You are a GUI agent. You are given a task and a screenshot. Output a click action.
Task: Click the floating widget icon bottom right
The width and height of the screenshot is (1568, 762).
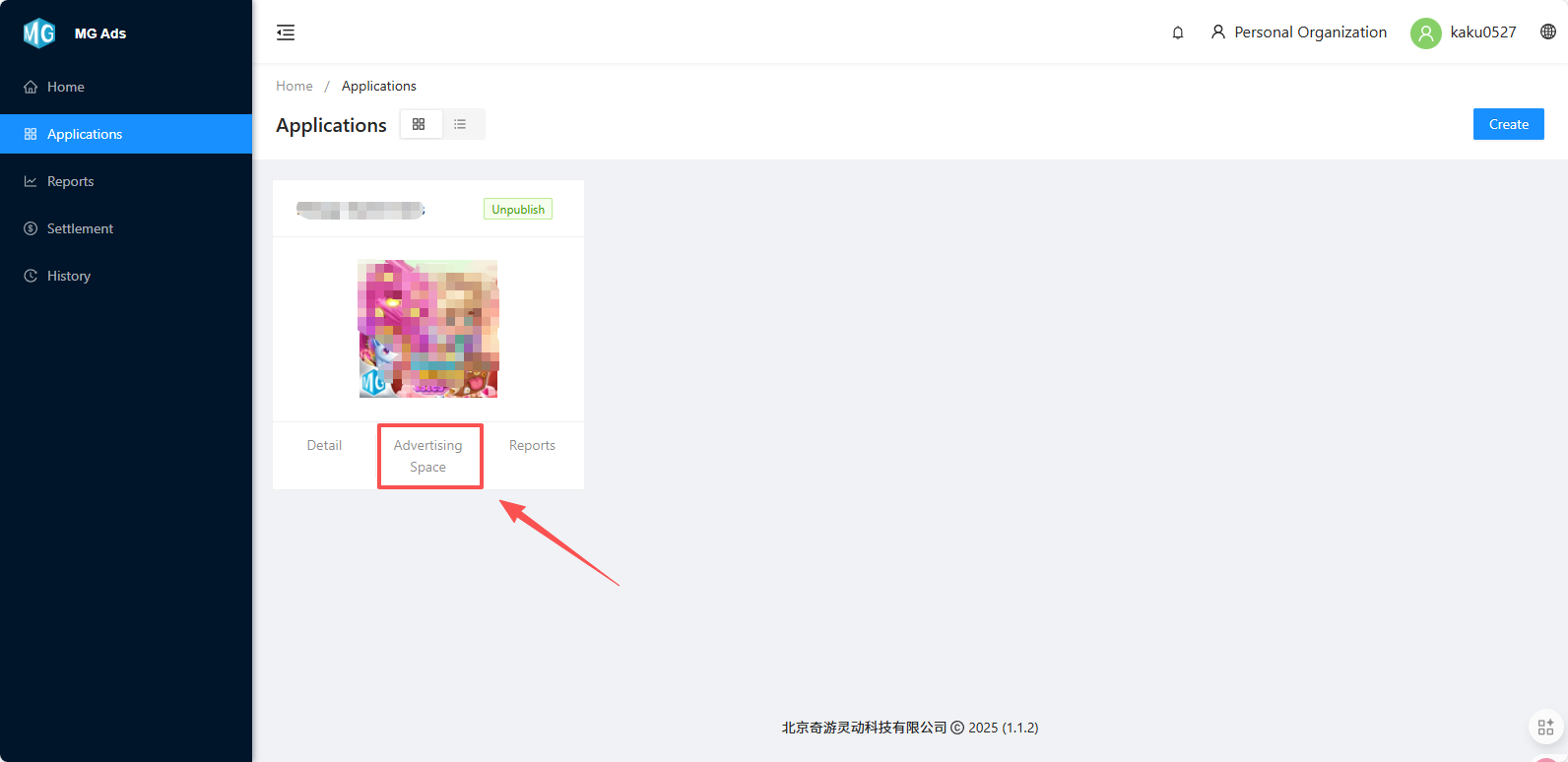pos(1545,728)
